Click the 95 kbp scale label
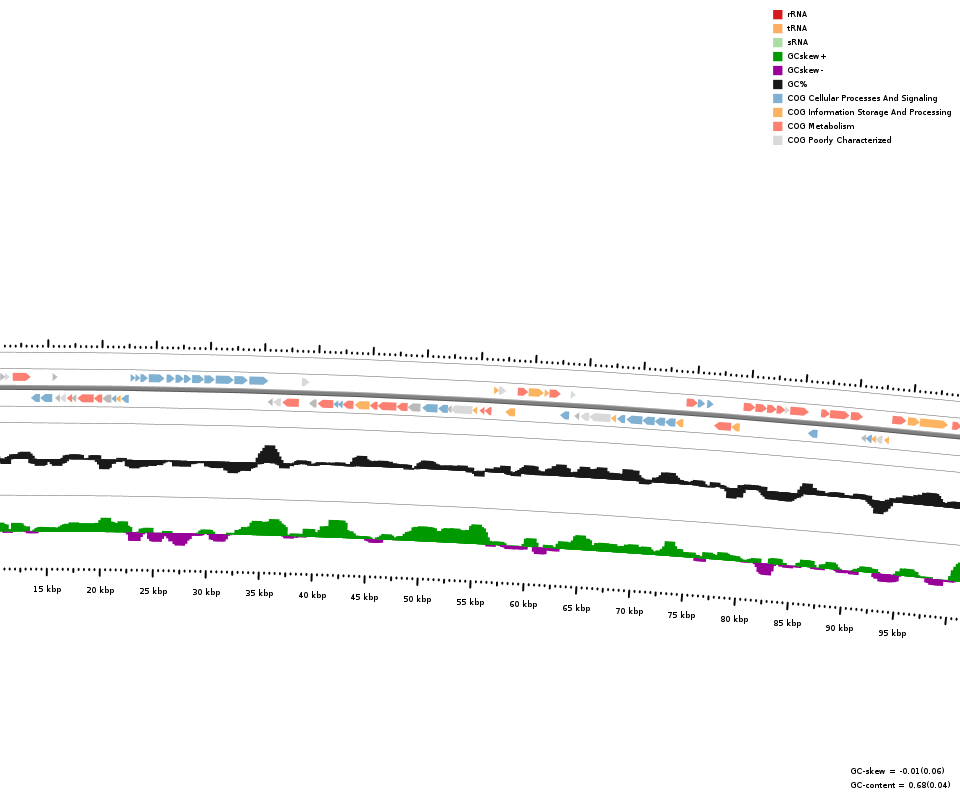This screenshot has height=800, width=960. tap(892, 633)
